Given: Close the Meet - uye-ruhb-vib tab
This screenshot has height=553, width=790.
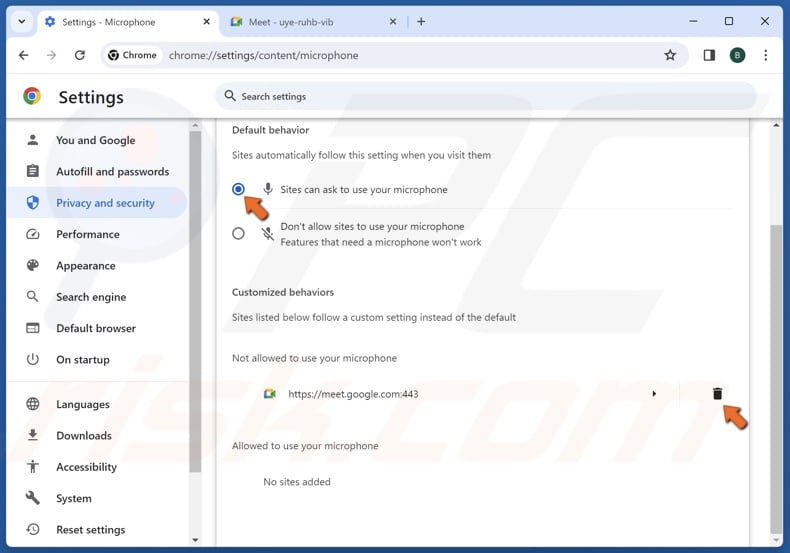Looking at the screenshot, I should pyautogui.click(x=393, y=22).
